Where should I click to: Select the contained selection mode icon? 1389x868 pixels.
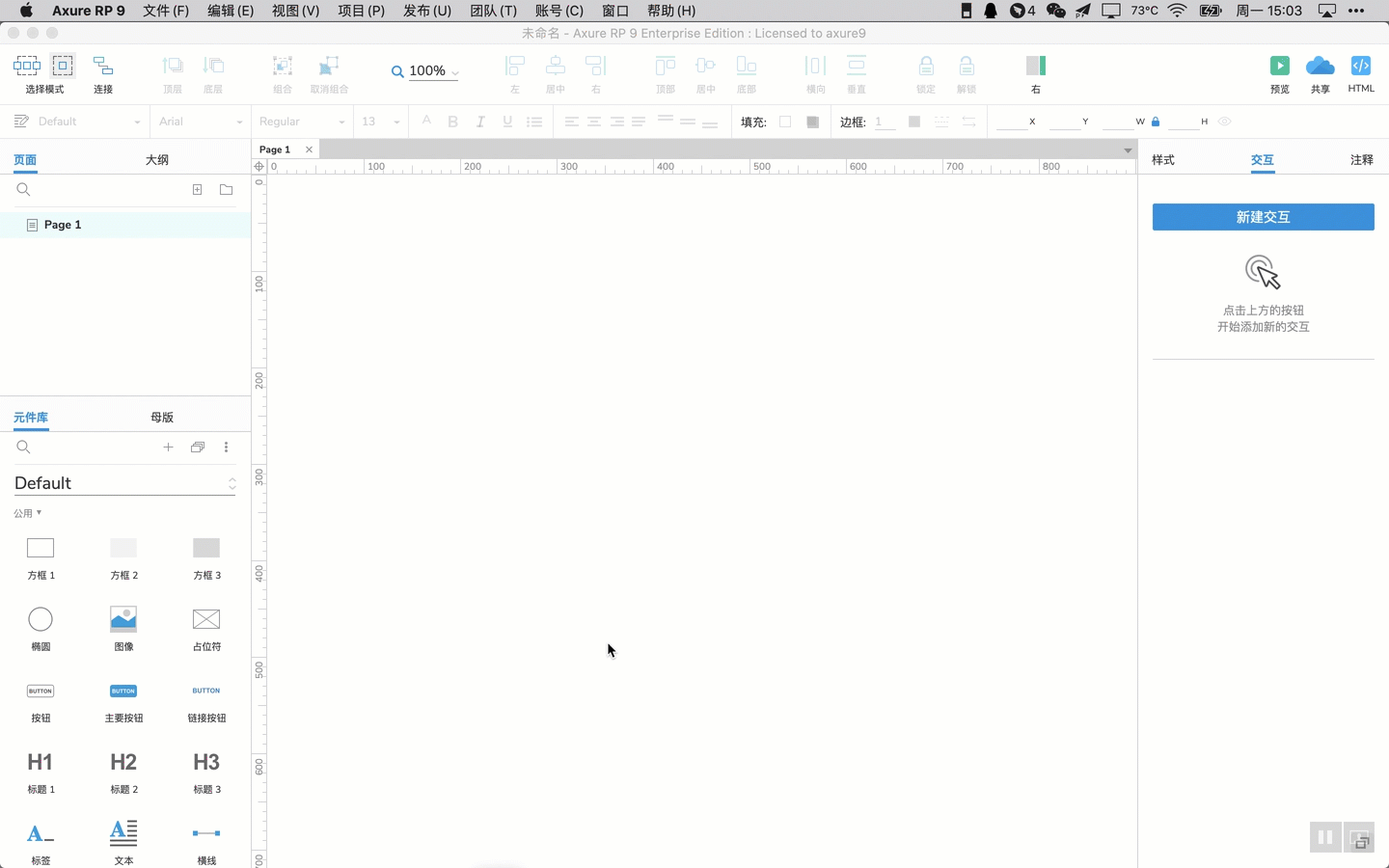click(x=63, y=66)
